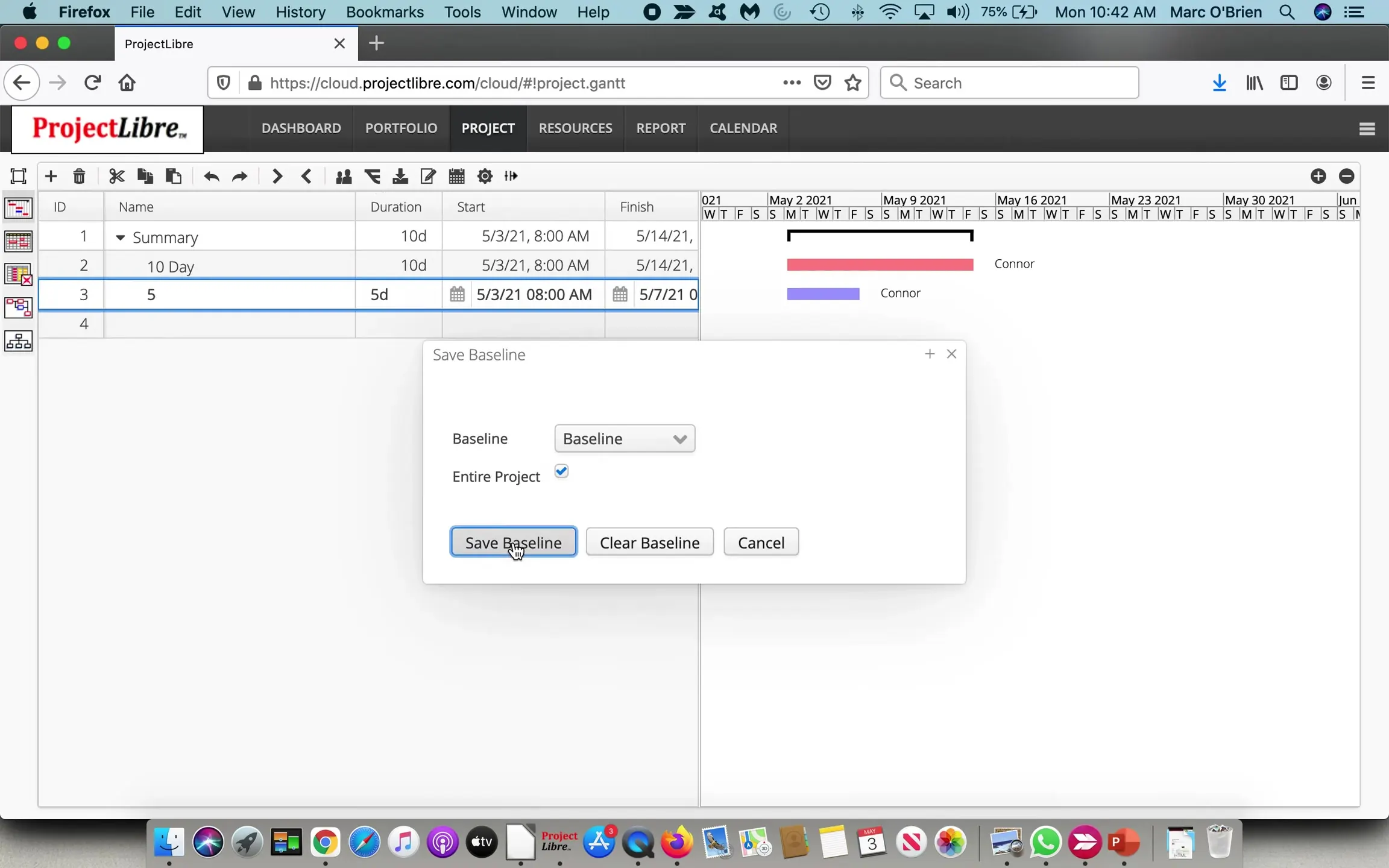Open the hamburger menu in ProjectLibre header

[x=1367, y=128]
